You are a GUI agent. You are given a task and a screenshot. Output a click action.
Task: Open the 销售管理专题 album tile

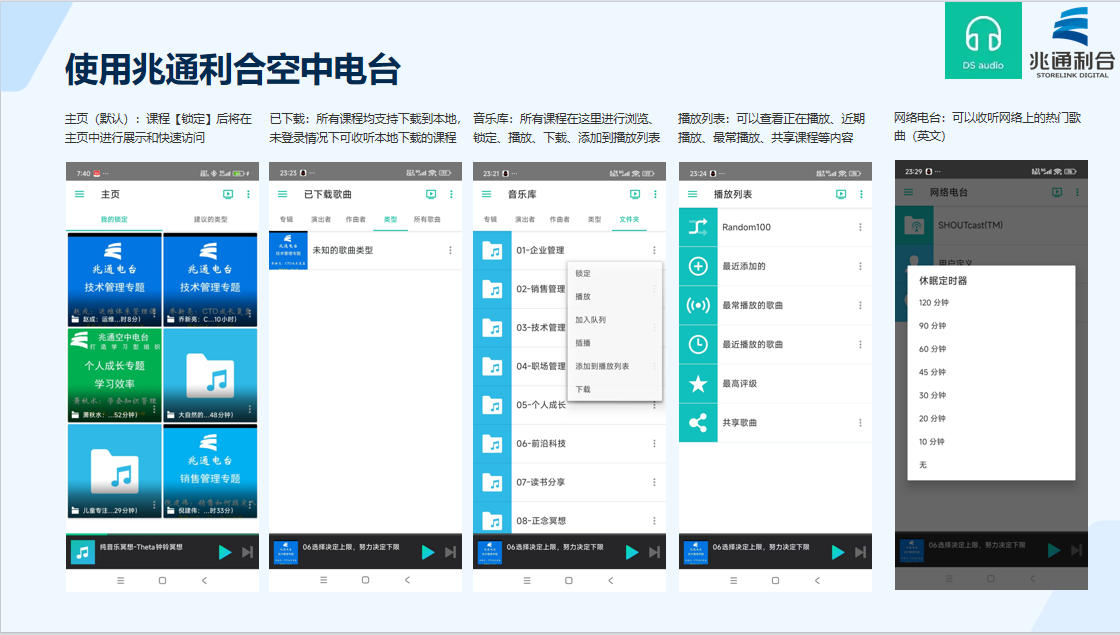point(210,471)
